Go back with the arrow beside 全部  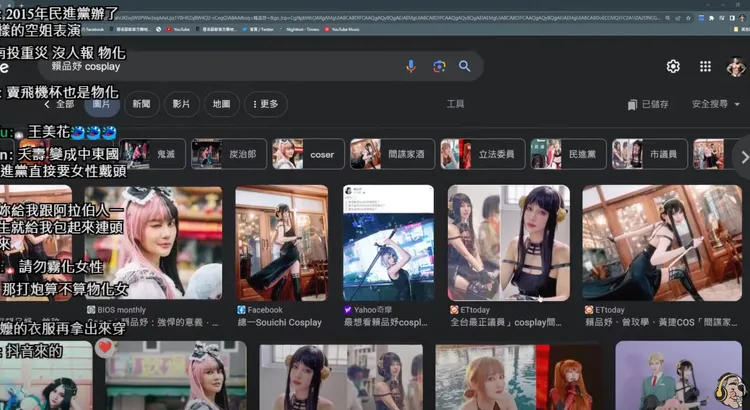tap(46, 104)
